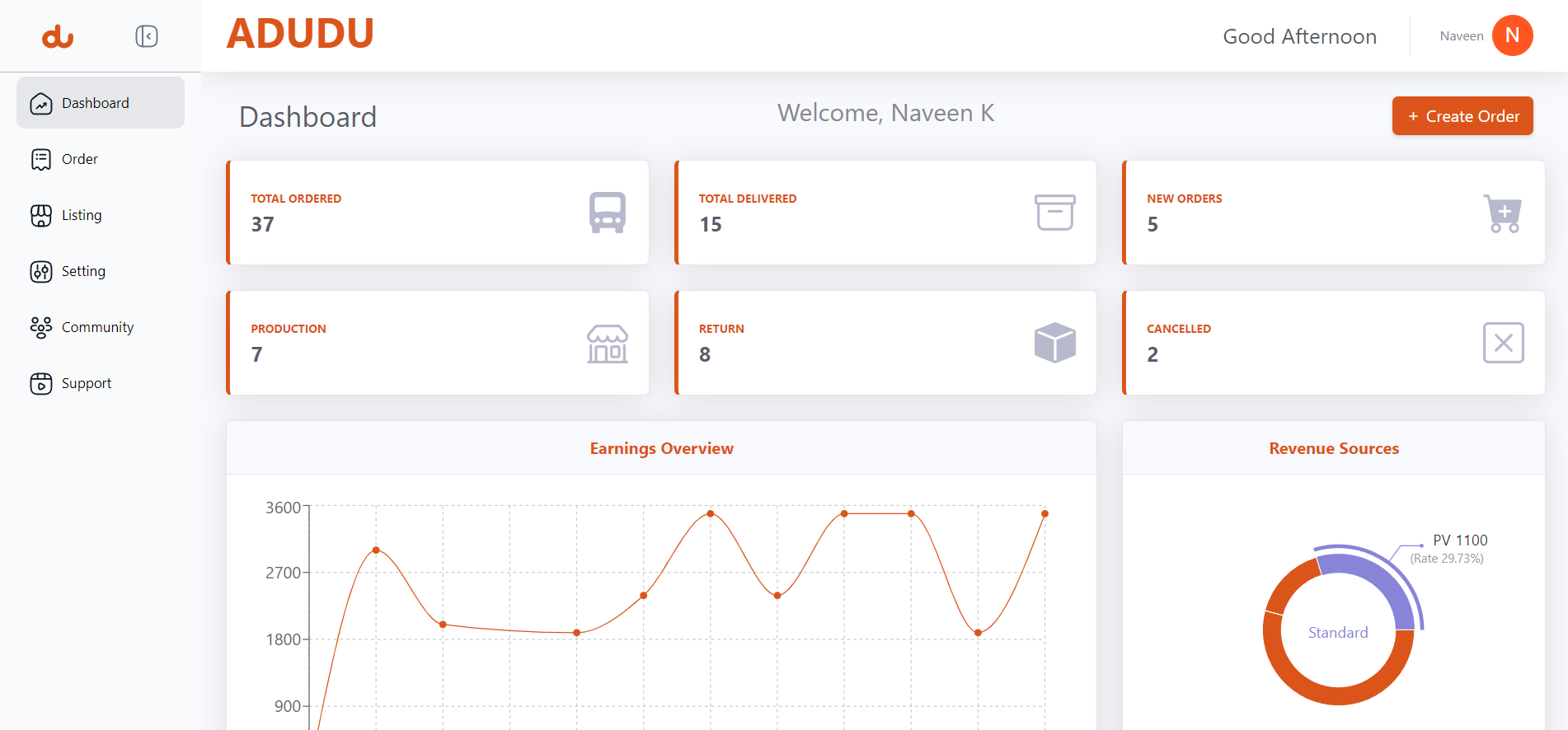Click the bus icon in Total Ordered

click(x=607, y=213)
